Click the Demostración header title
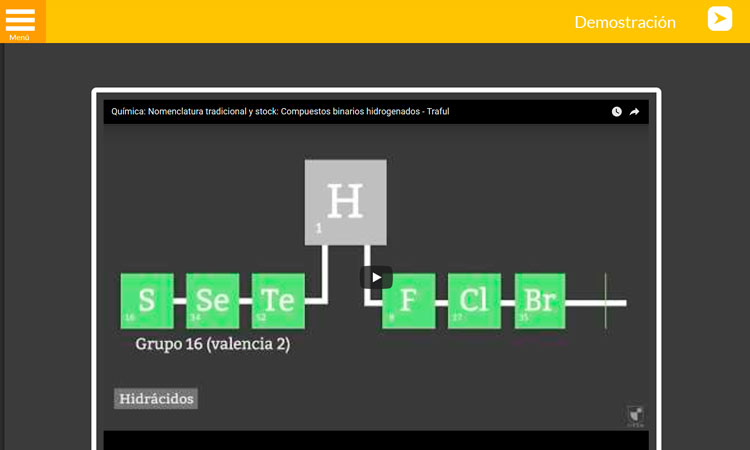This screenshot has width=750, height=450. (x=625, y=22)
